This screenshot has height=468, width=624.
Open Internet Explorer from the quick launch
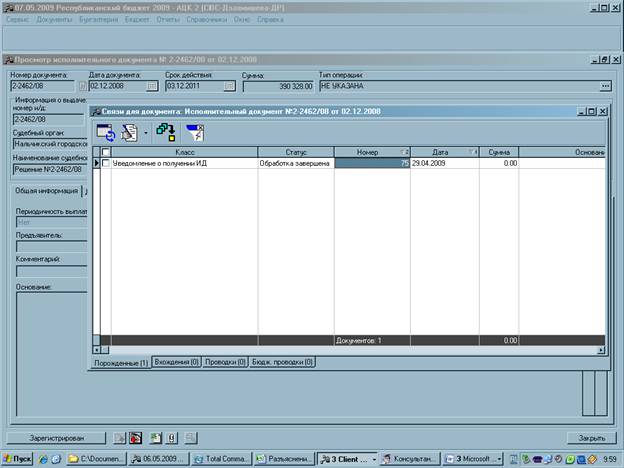43,459
